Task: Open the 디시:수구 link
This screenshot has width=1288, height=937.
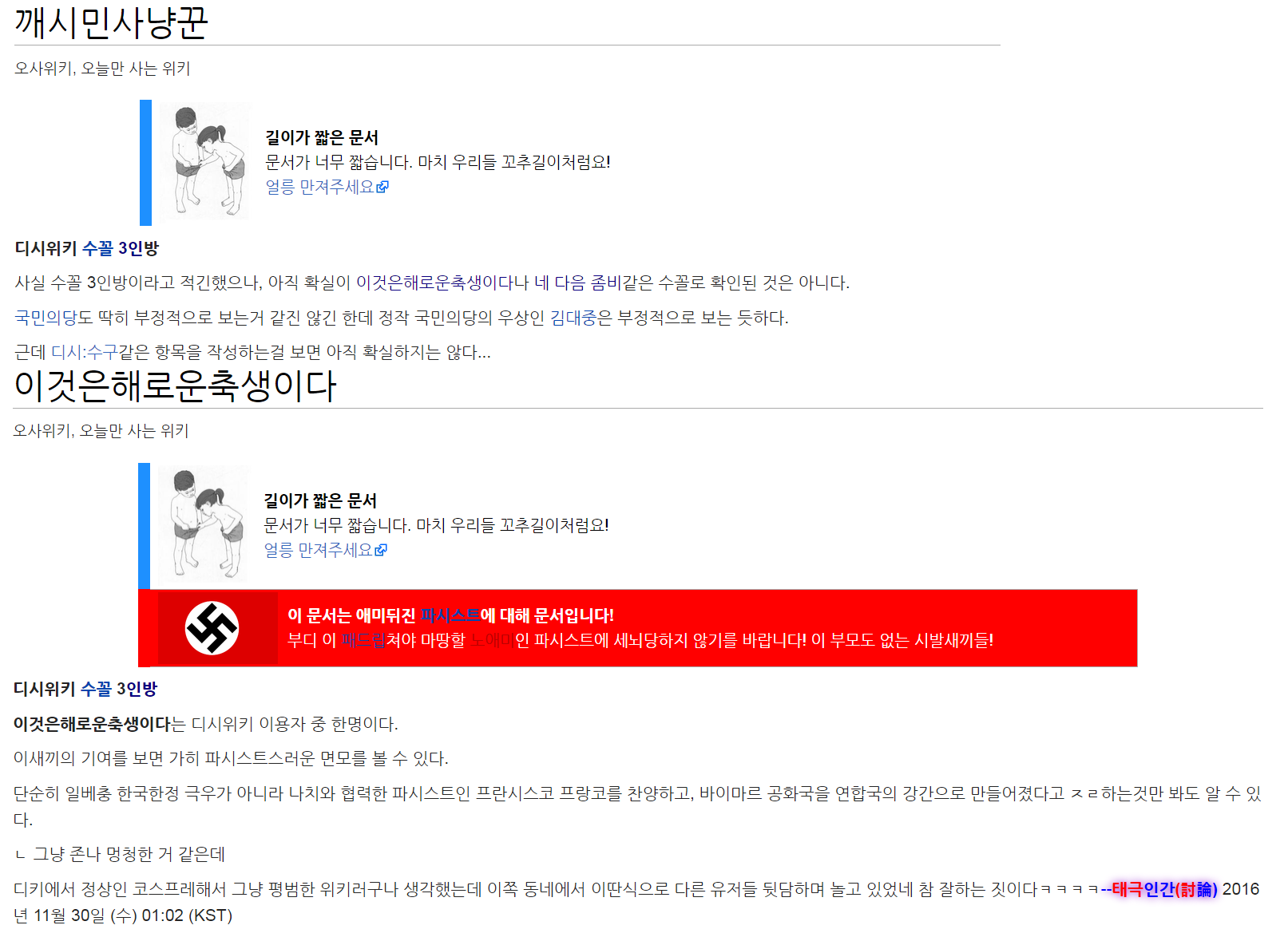Action: (x=84, y=352)
